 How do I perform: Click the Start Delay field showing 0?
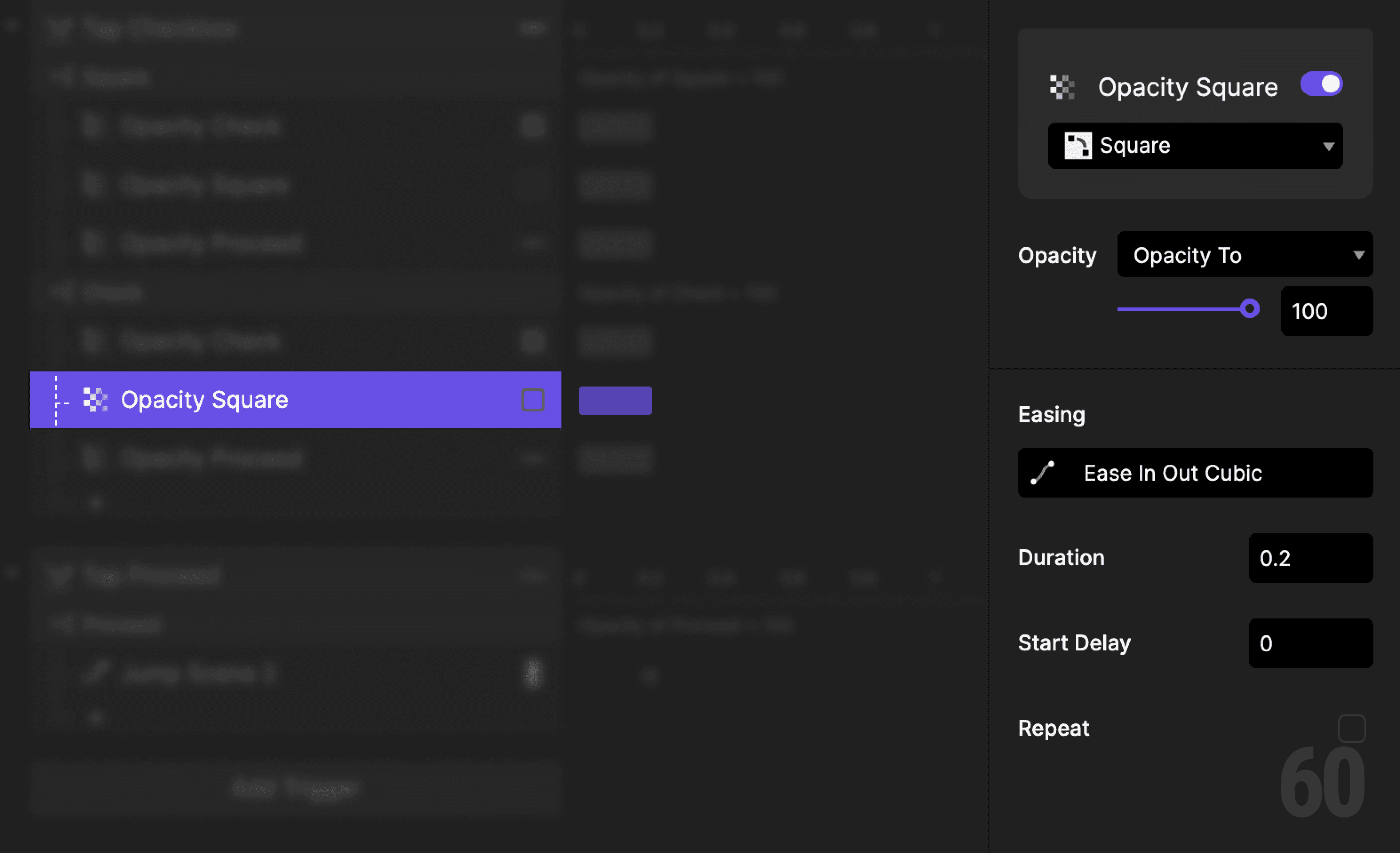[1310, 643]
